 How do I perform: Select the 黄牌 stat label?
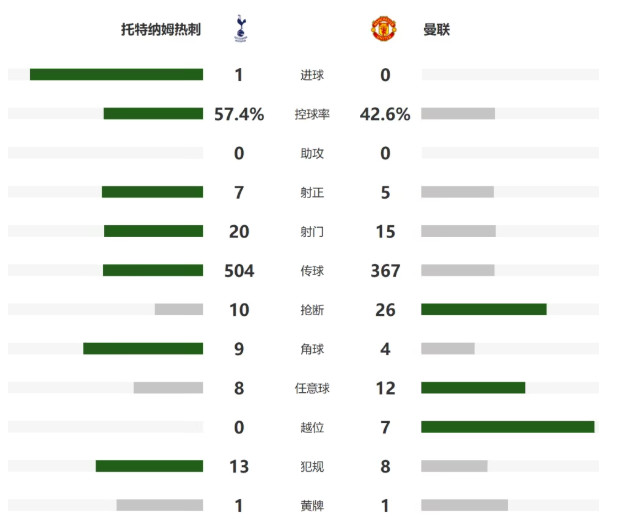click(x=312, y=506)
